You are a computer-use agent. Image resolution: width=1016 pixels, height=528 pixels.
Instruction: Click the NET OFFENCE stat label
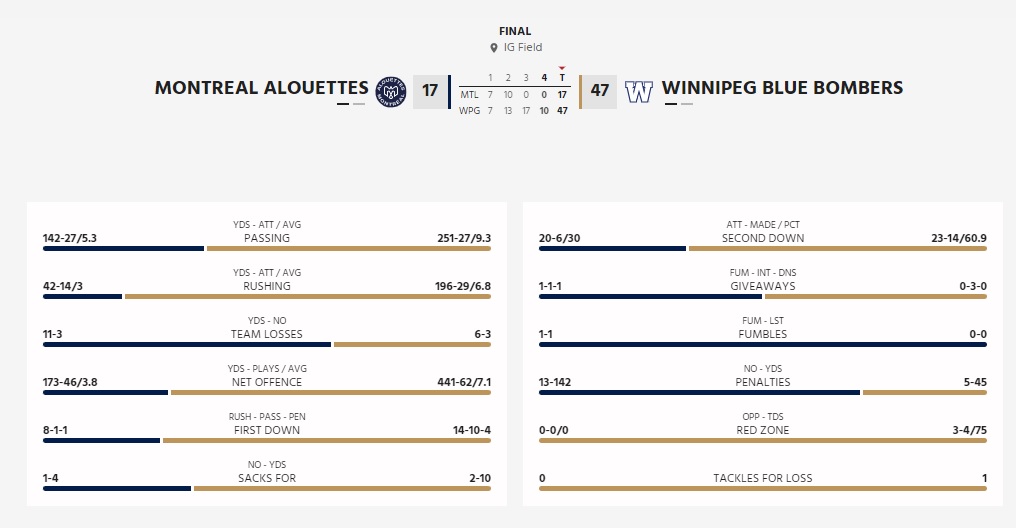[267, 382]
